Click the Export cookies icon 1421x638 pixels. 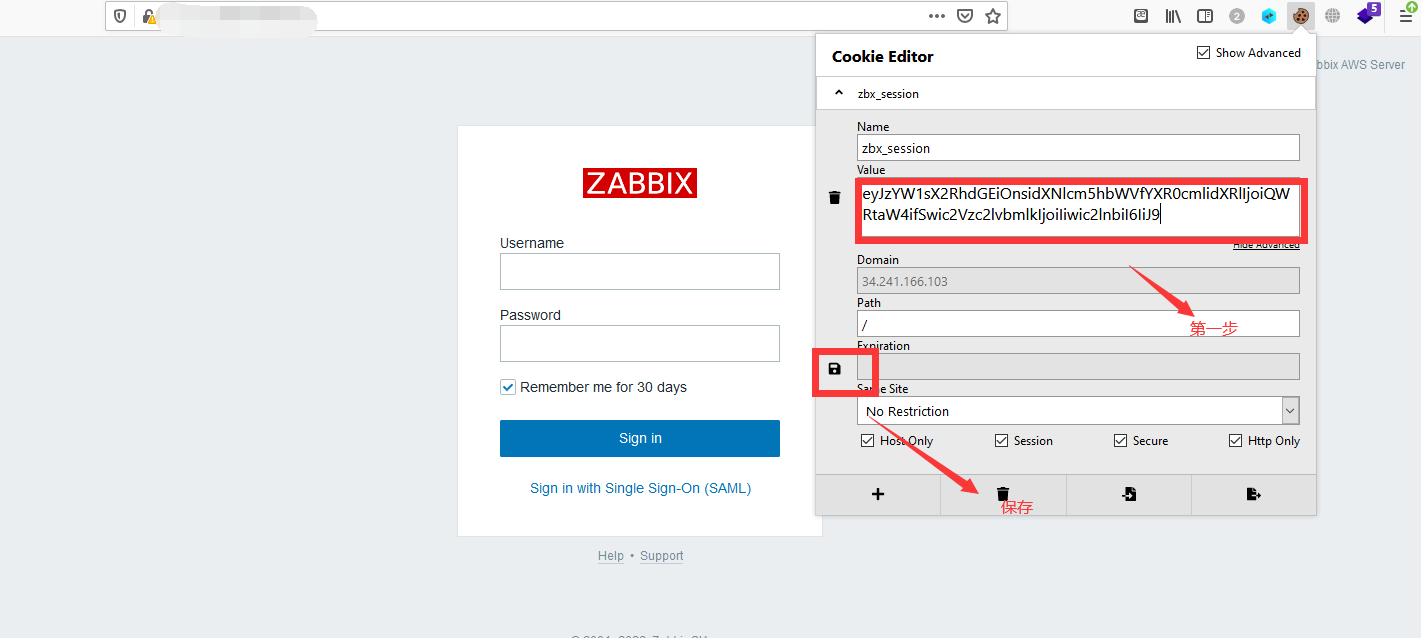[1254, 494]
